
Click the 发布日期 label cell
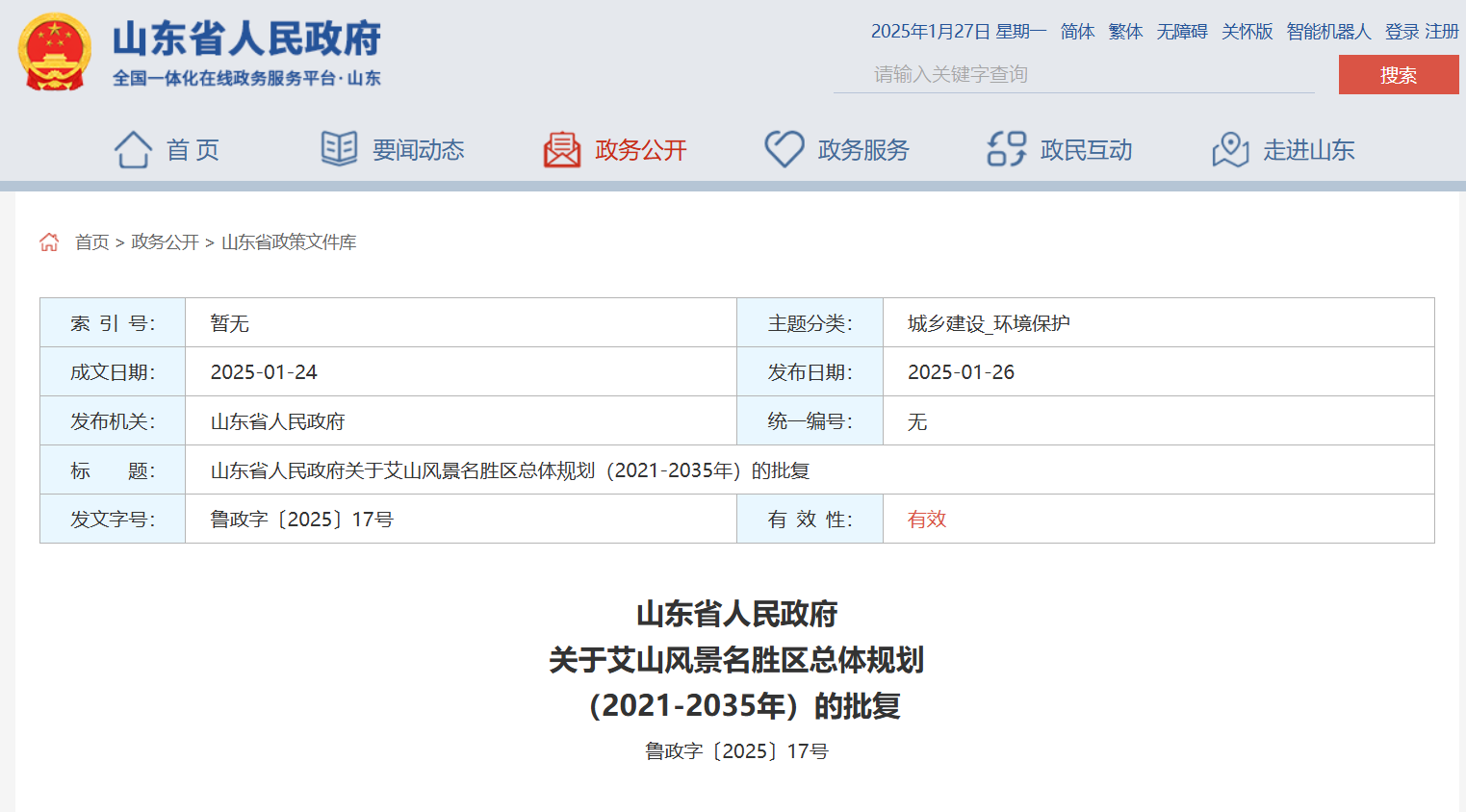810,372
